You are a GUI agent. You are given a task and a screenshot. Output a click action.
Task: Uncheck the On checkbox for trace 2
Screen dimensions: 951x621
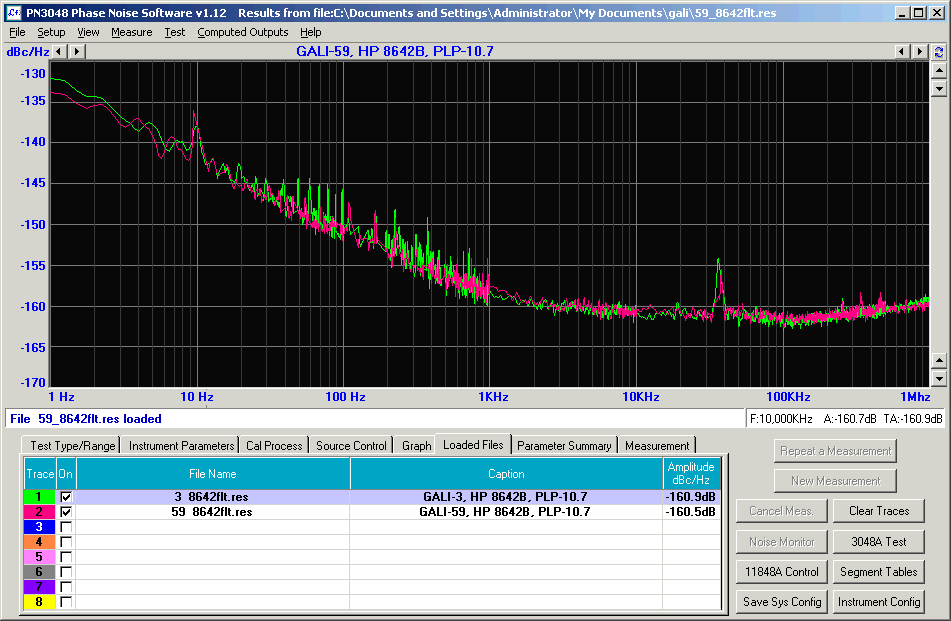[66, 512]
